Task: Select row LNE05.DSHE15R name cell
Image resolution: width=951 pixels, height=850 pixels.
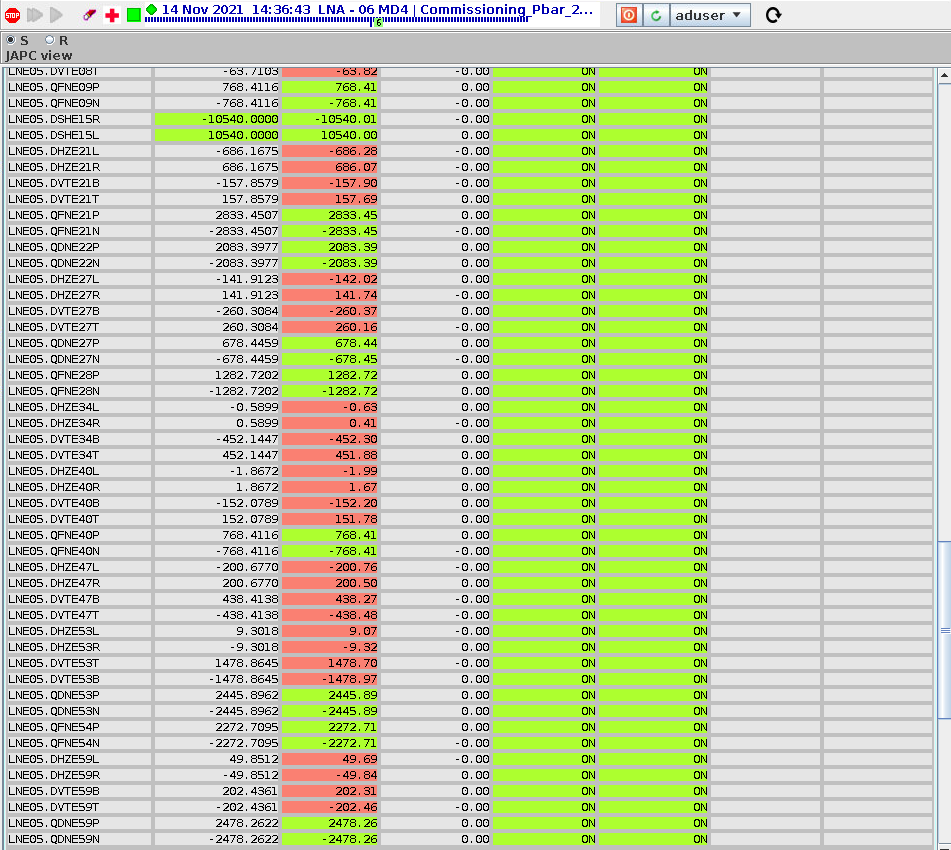Action: (78, 119)
